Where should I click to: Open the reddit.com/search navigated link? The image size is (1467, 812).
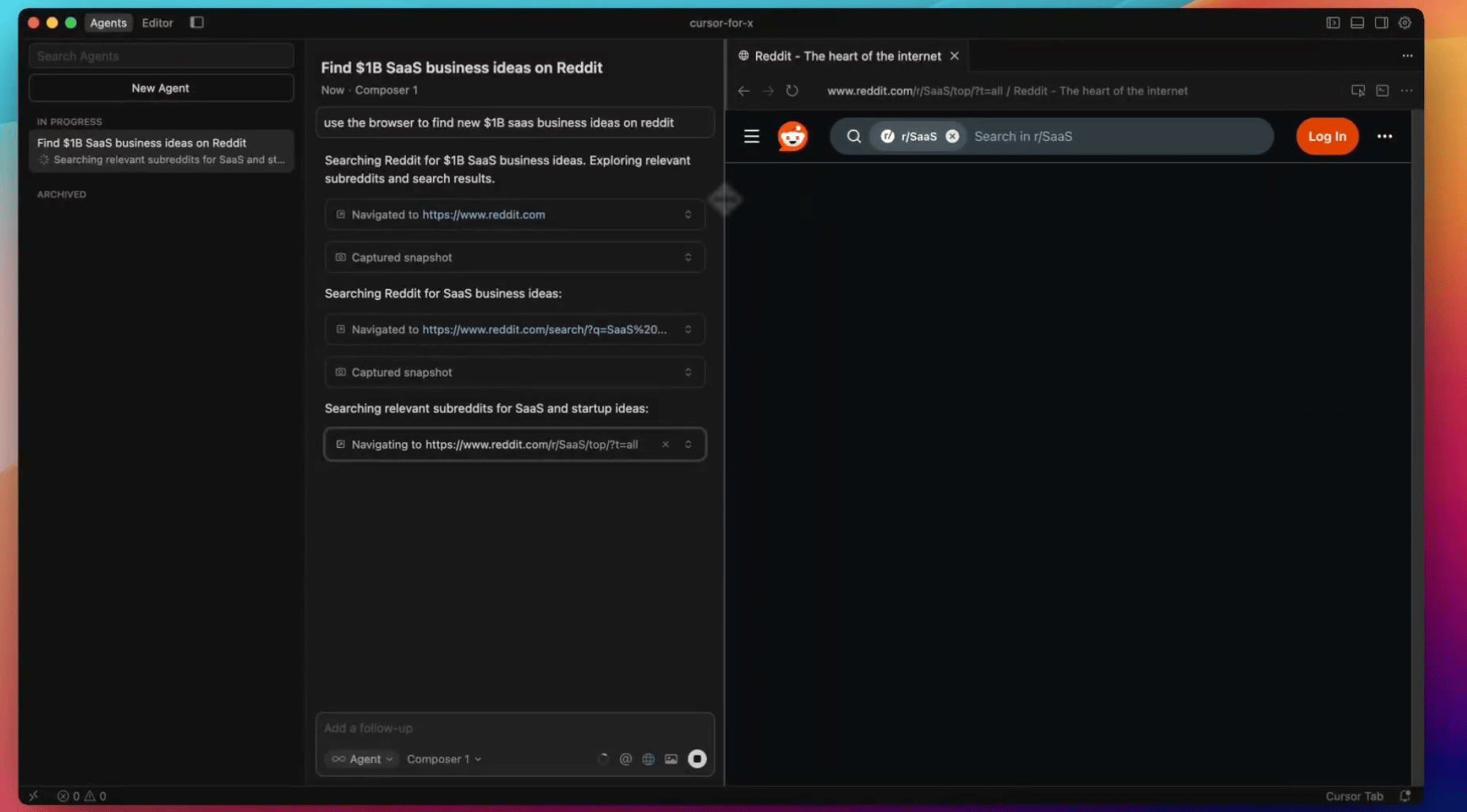point(544,329)
